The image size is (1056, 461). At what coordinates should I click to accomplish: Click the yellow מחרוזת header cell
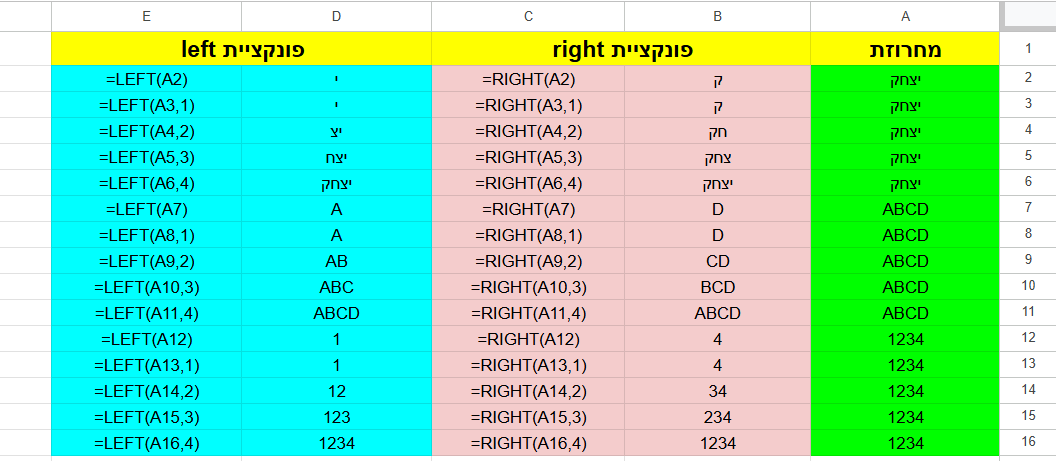coord(905,48)
